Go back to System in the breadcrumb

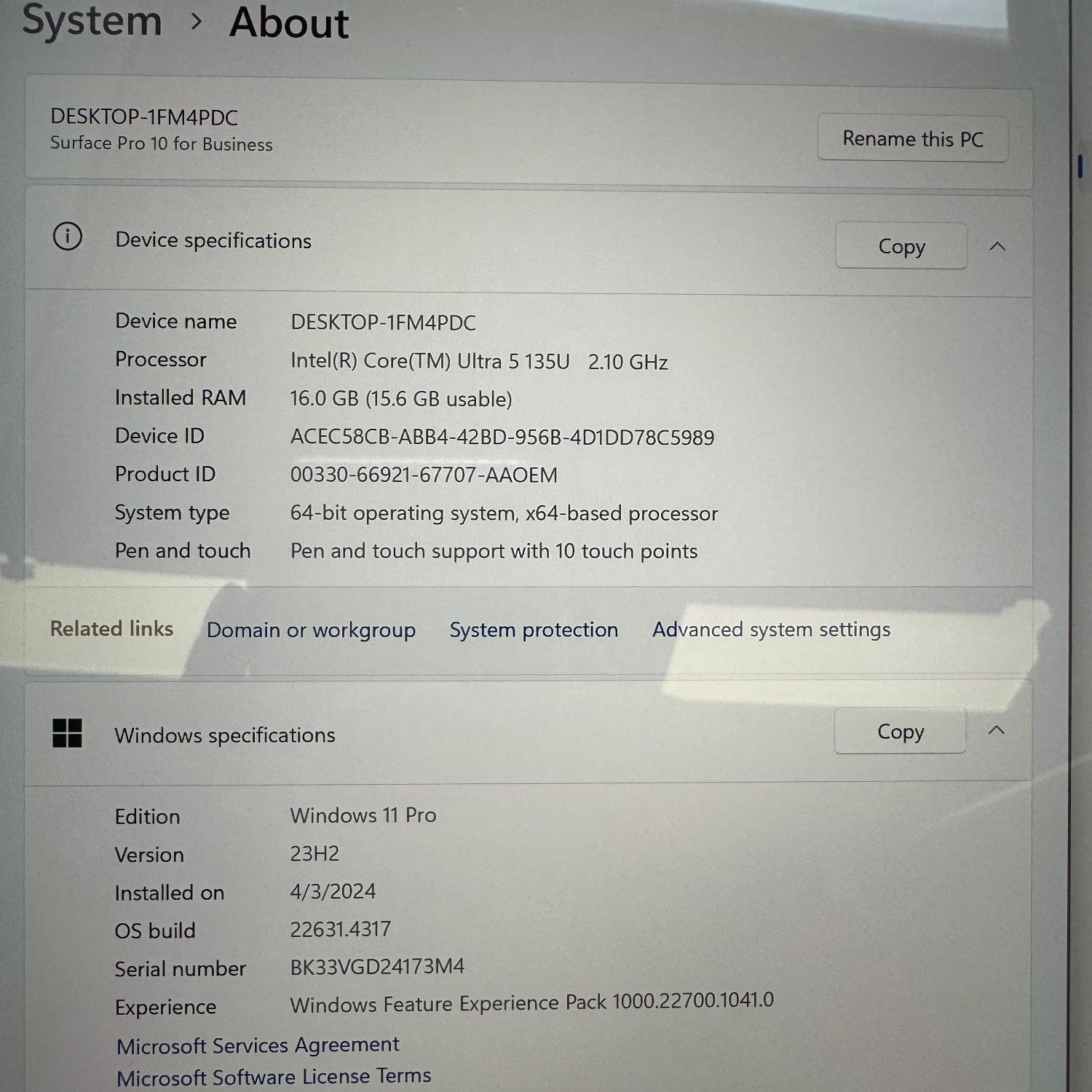92,20
